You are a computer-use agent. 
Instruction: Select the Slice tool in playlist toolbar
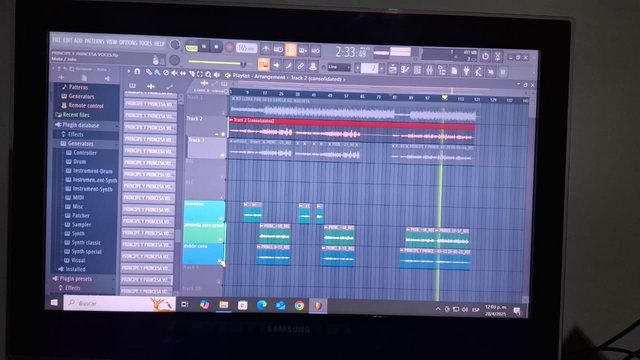point(192,74)
